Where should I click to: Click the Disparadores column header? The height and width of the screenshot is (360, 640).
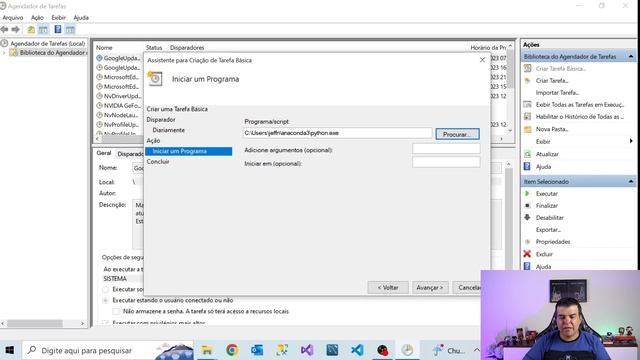(x=187, y=48)
